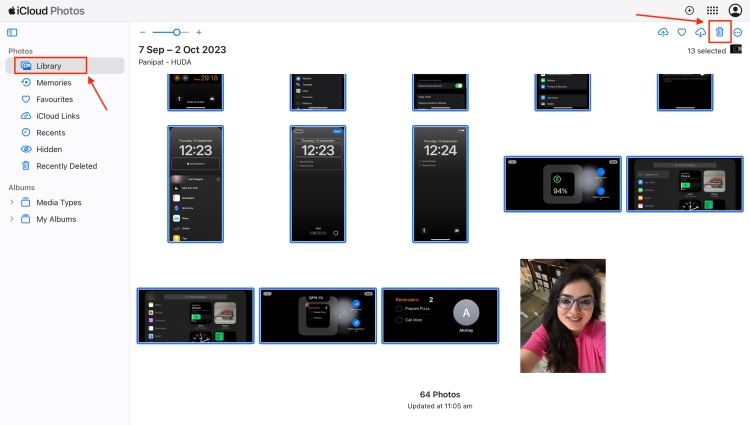Toggle the sidebar panel visibility

pos(12,33)
